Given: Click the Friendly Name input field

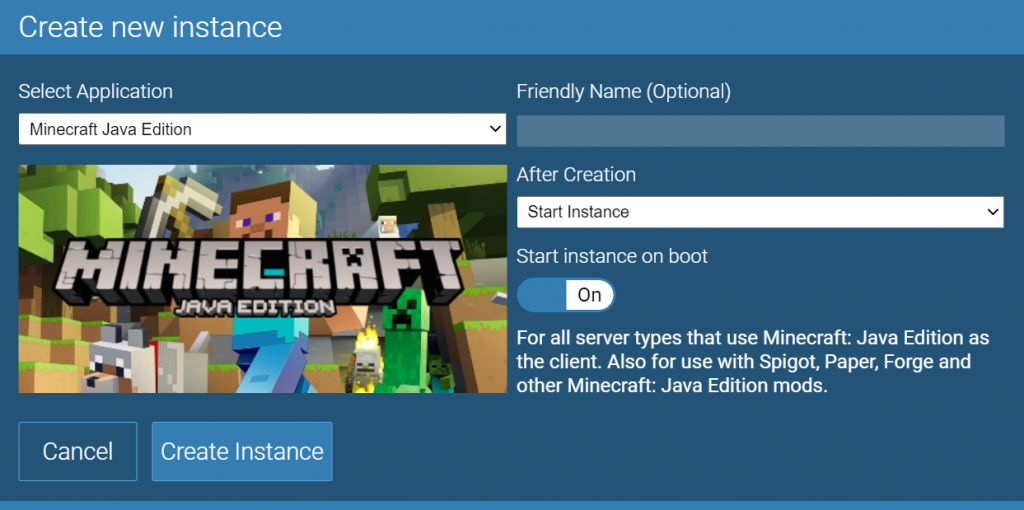Looking at the screenshot, I should tap(760, 131).
